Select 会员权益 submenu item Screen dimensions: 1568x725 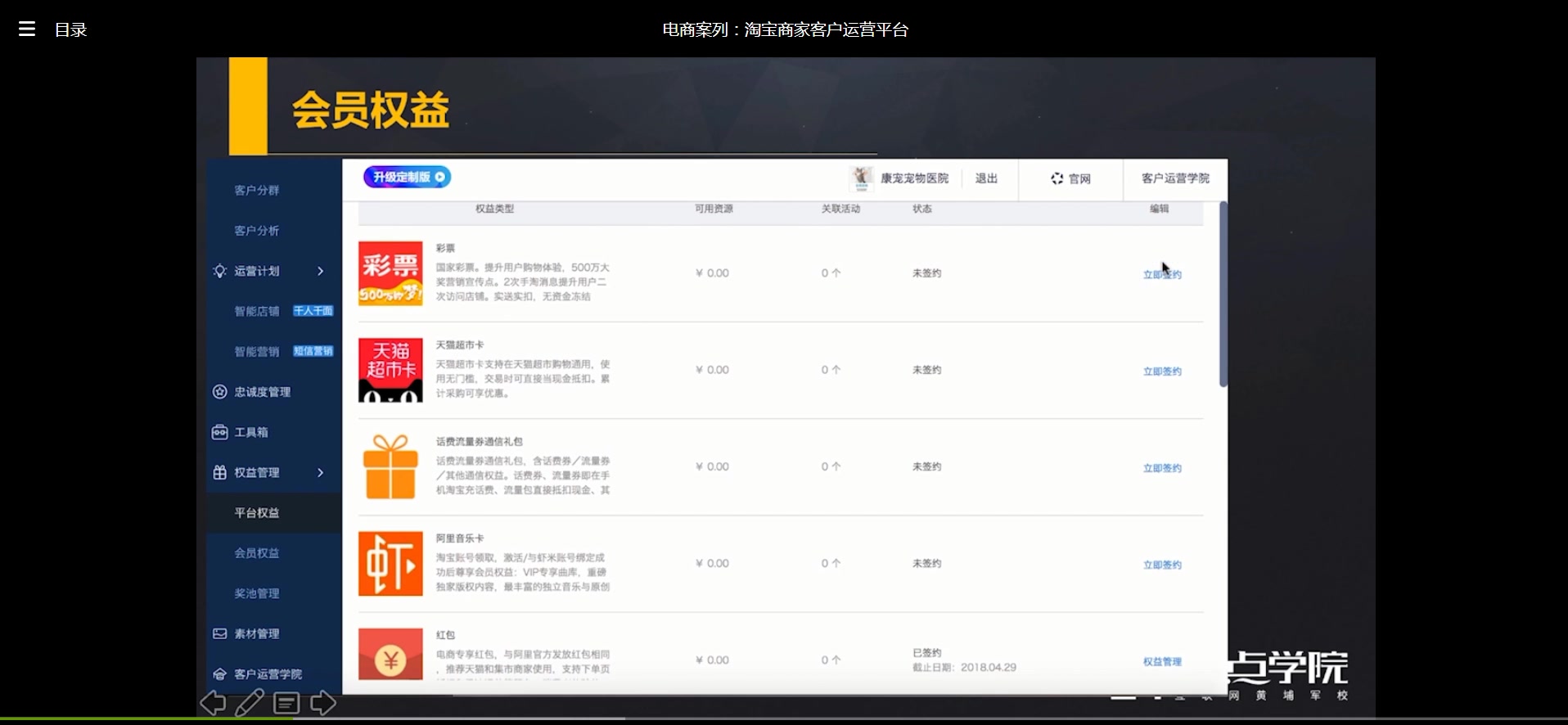(x=257, y=553)
